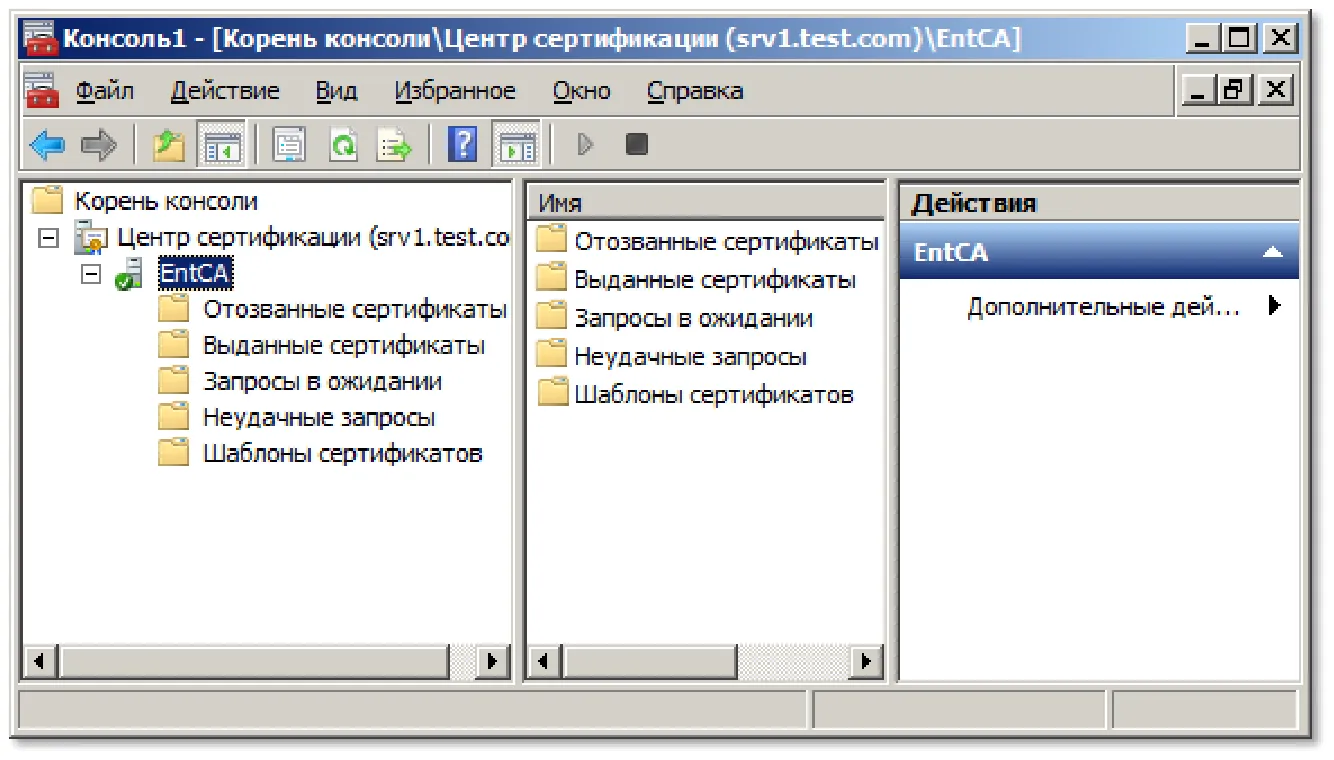Open Properties using the toolbar sheet icon
Viewport: 1334px width, 760px height.
290,146
